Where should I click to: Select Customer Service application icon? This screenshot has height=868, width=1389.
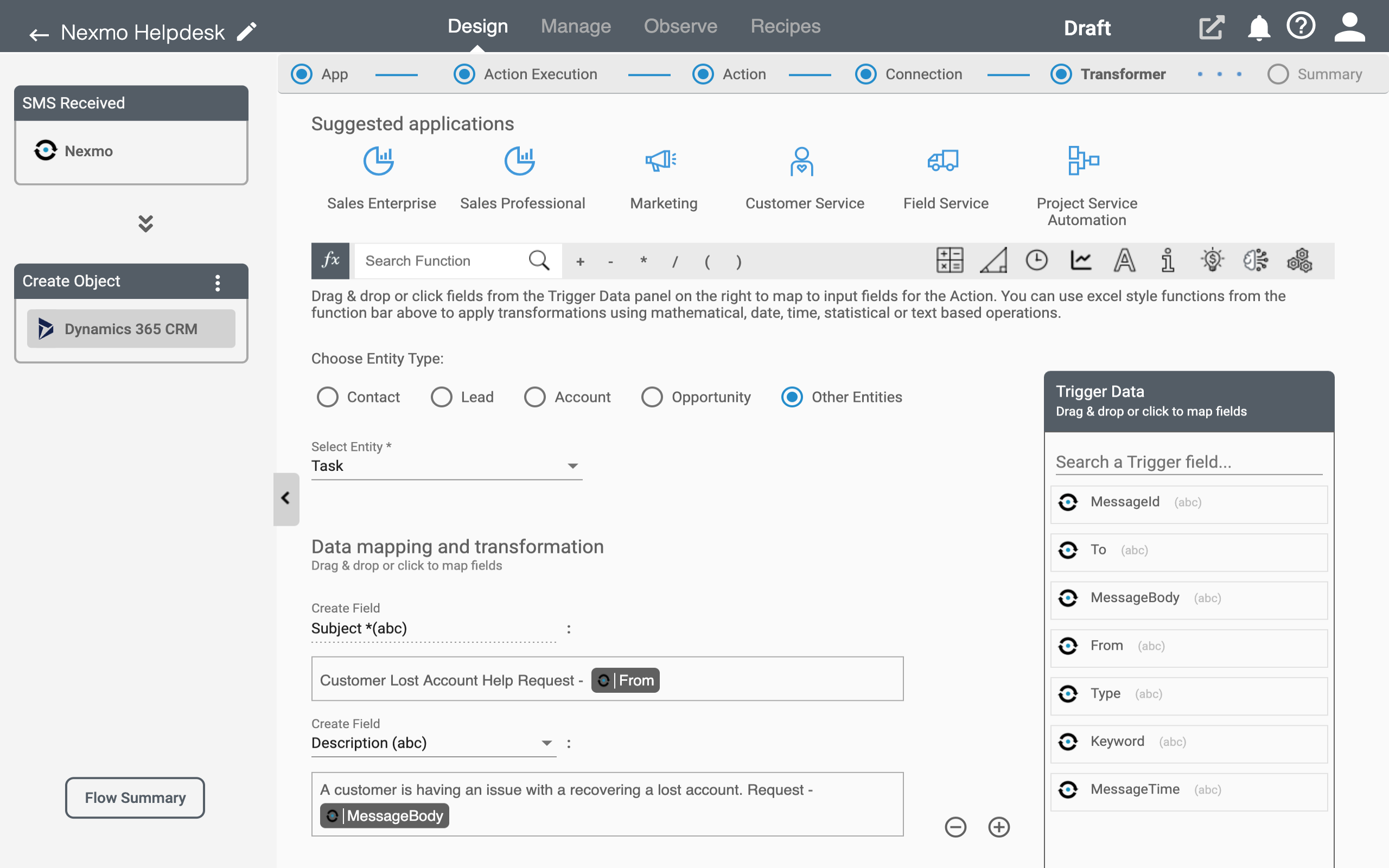tap(802, 161)
